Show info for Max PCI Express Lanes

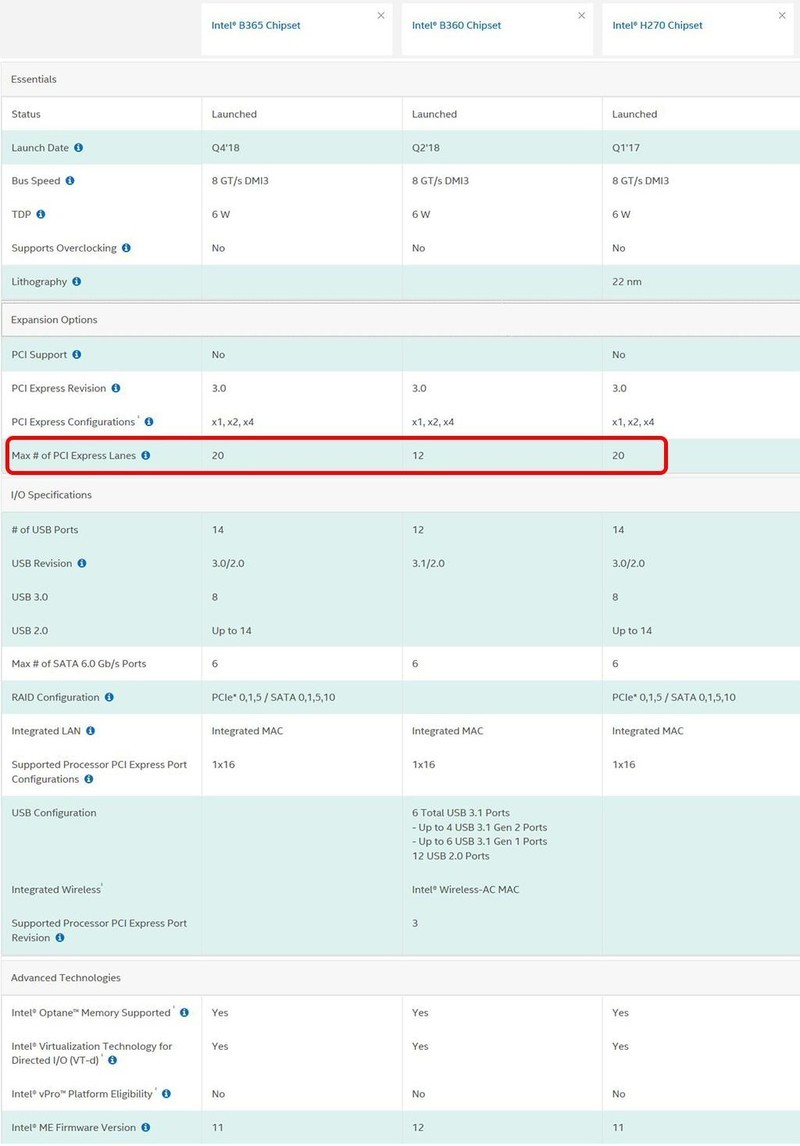145,455
